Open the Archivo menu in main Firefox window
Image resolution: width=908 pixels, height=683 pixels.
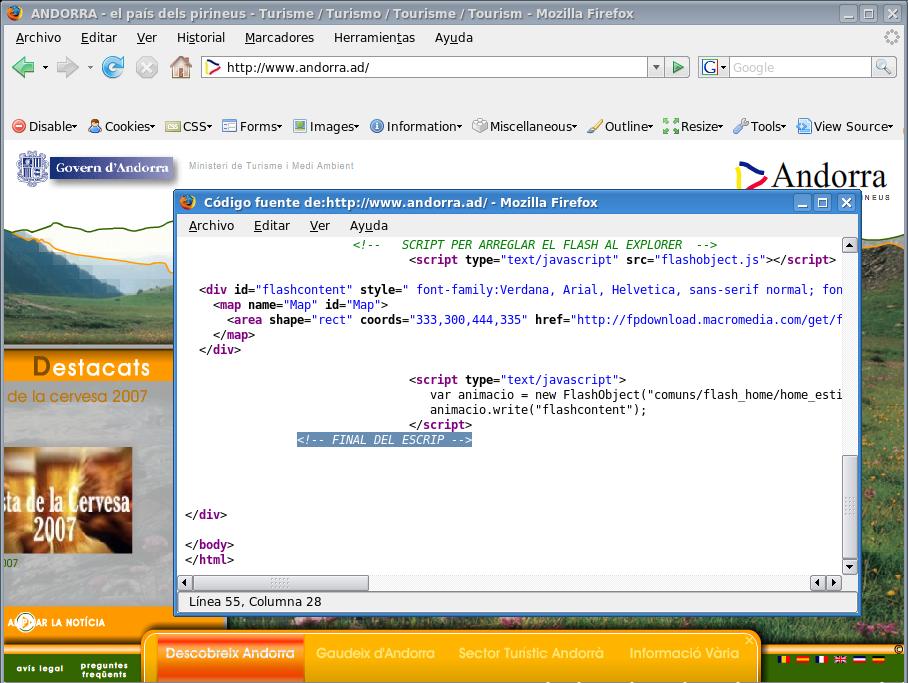point(38,38)
